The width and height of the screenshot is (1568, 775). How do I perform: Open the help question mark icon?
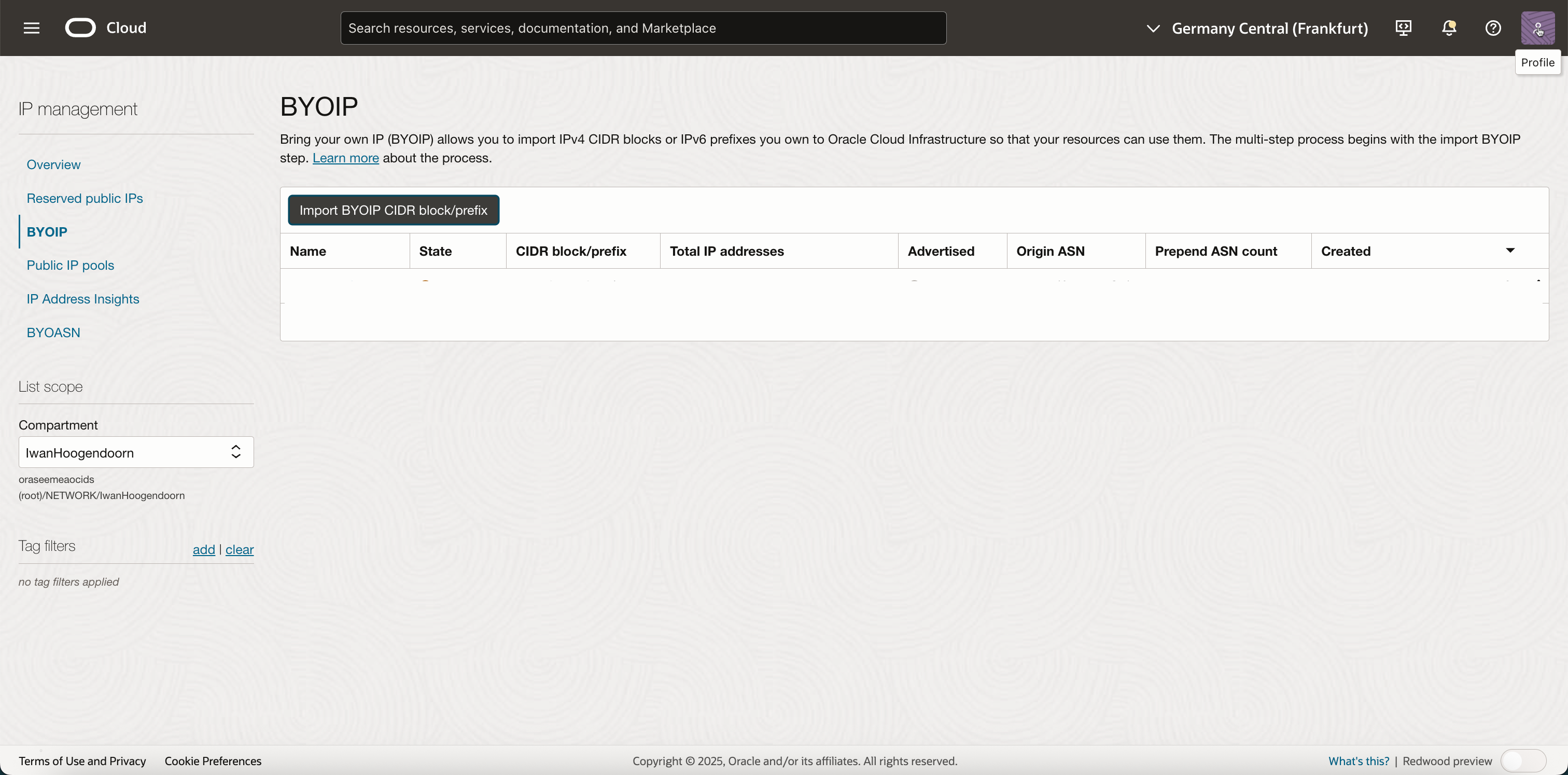click(1493, 28)
